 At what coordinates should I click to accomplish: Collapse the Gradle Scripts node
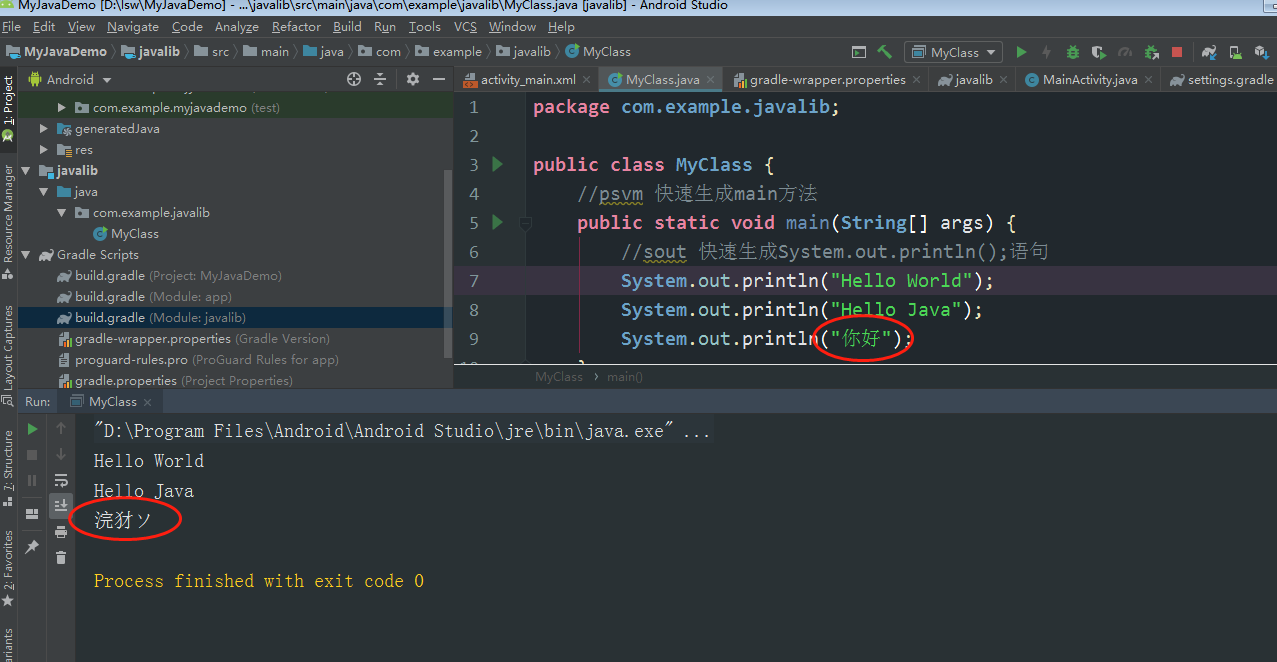25,254
